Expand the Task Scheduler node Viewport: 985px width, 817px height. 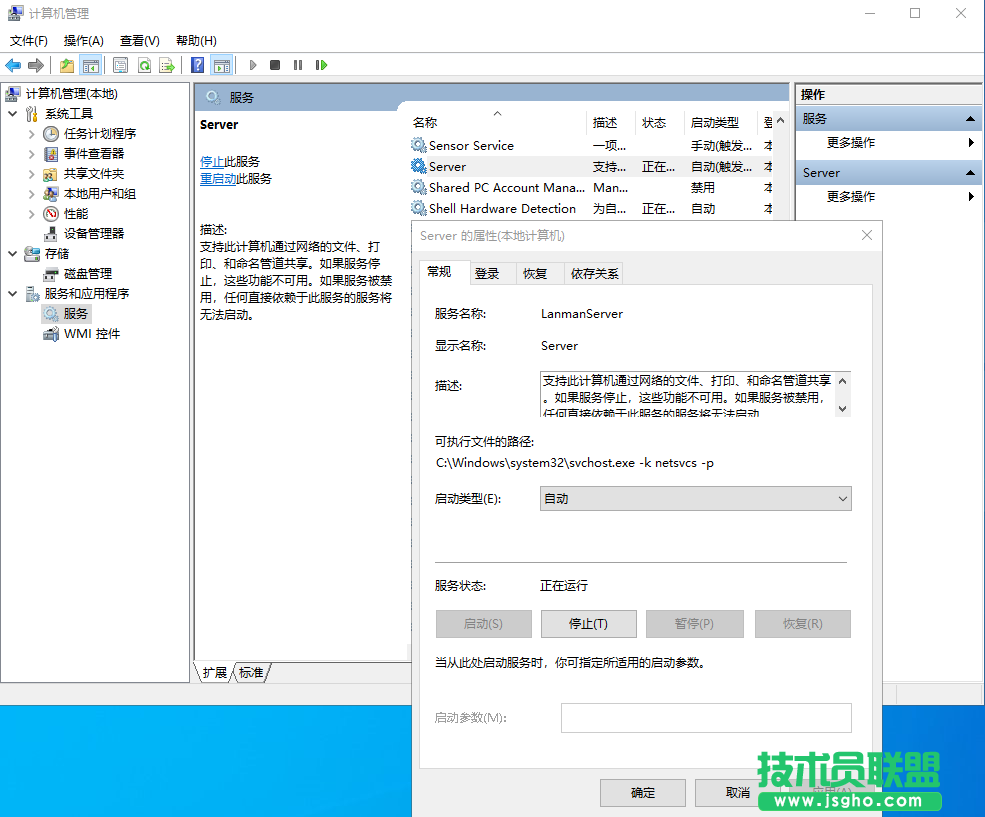coord(32,134)
